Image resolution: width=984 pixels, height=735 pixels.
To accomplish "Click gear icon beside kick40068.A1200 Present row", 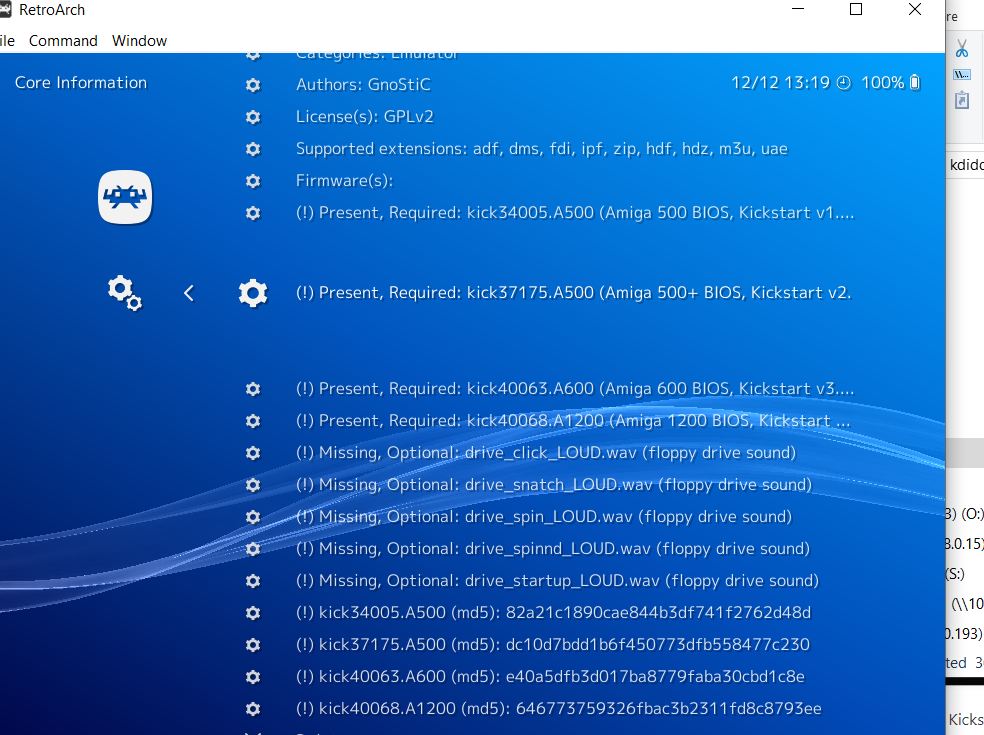I will click(x=253, y=421).
